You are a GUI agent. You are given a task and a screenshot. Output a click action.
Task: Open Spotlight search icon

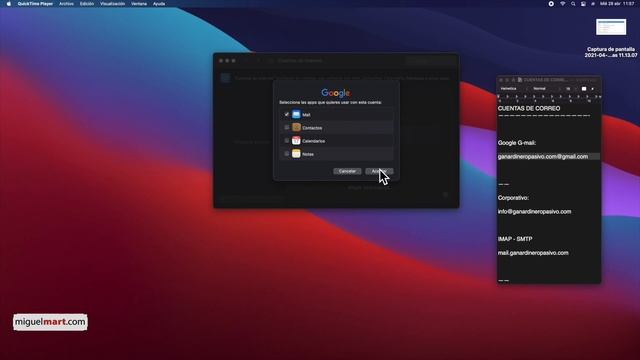[573, 4]
